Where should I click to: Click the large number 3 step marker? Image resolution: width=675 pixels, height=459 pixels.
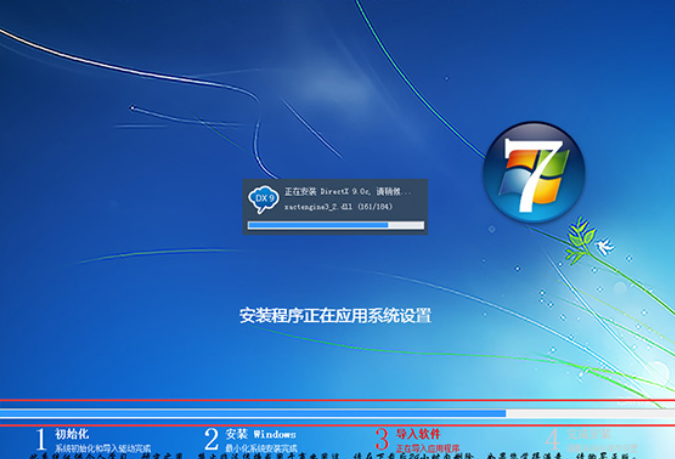(x=382, y=439)
